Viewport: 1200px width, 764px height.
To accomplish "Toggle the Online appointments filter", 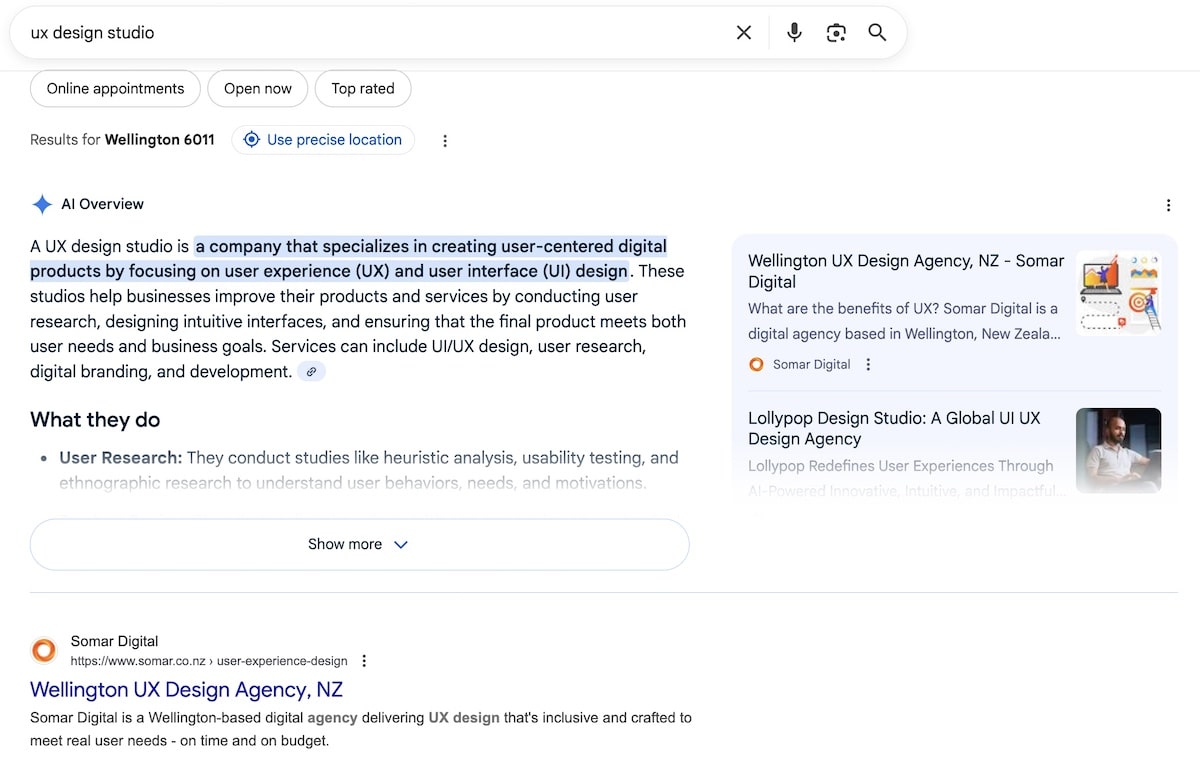I will pyautogui.click(x=115, y=89).
